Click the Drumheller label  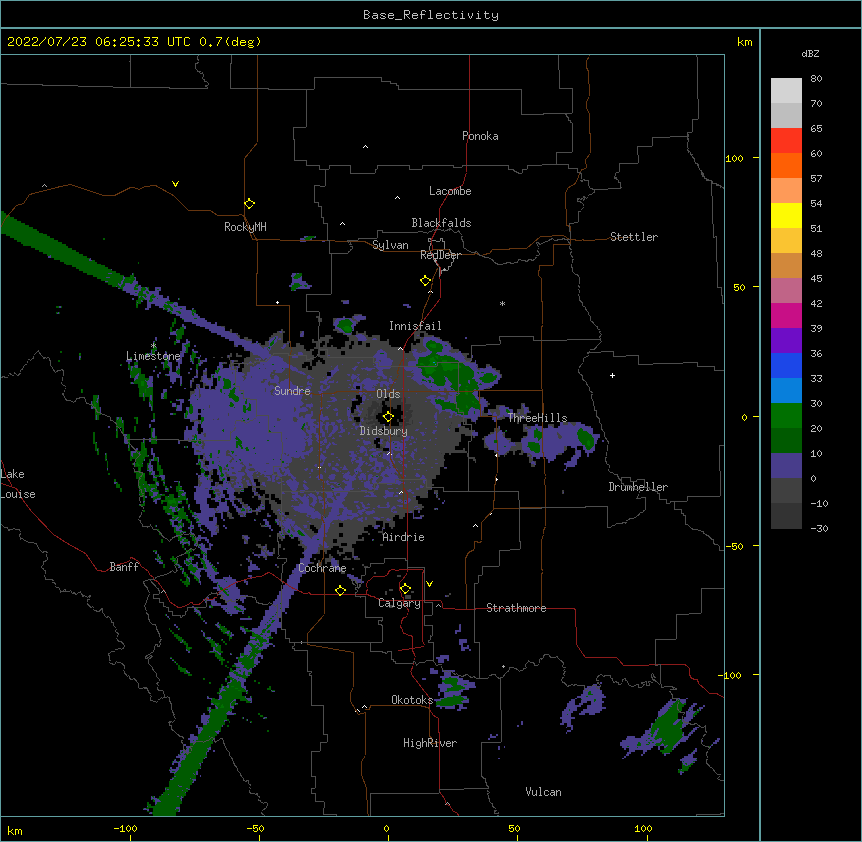coord(638,487)
